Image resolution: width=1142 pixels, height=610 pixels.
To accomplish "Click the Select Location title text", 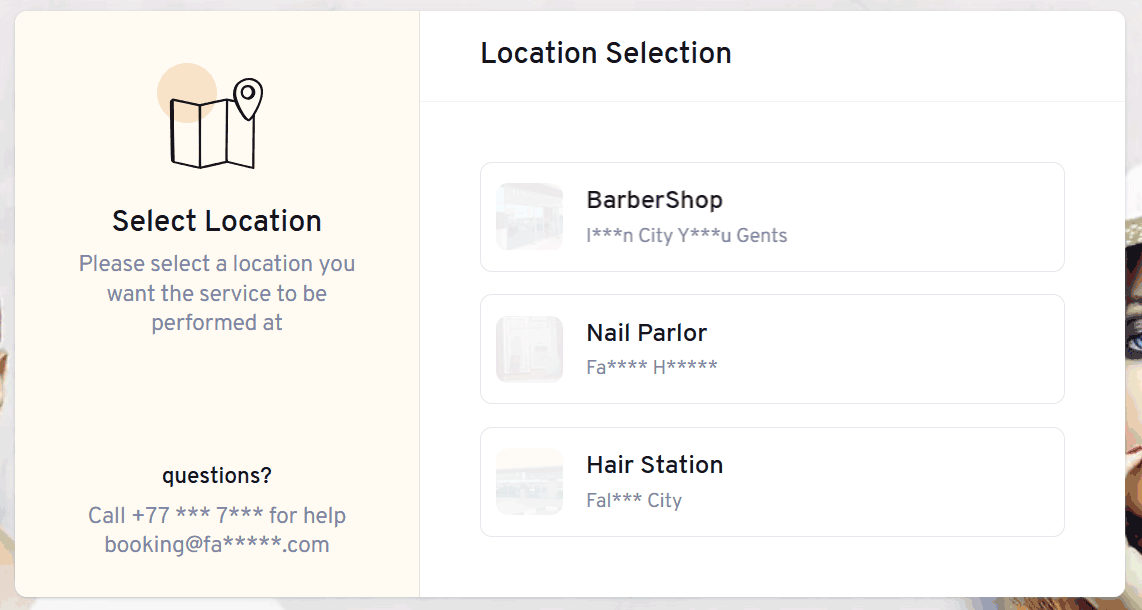I will (217, 221).
